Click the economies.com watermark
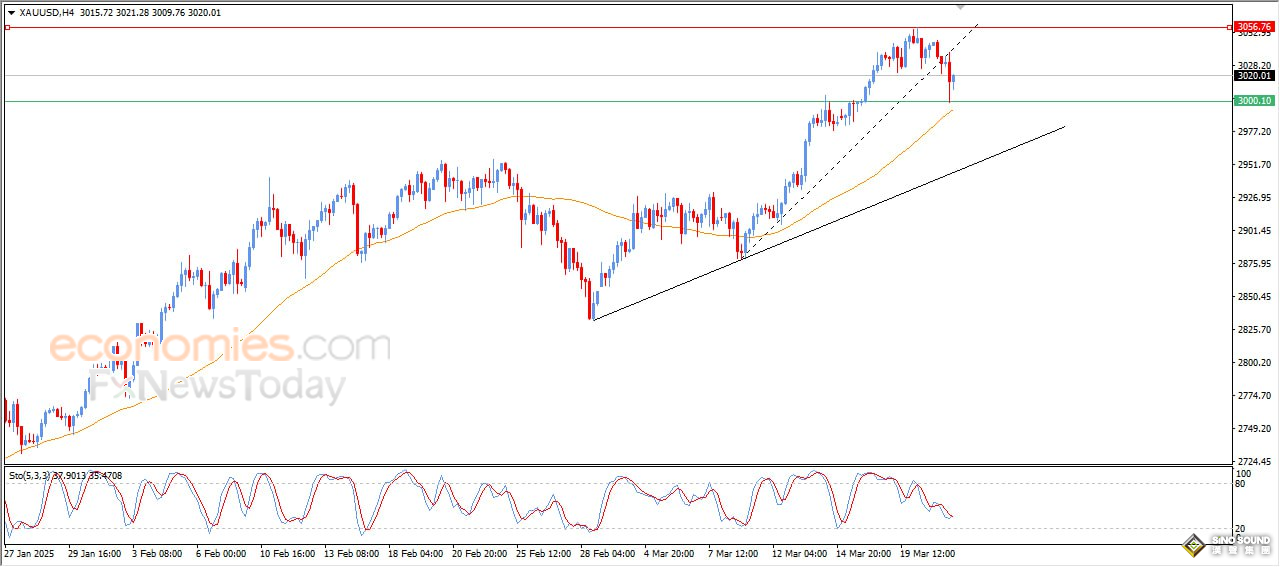This screenshot has width=1280, height=567. click(x=219, y=347)
